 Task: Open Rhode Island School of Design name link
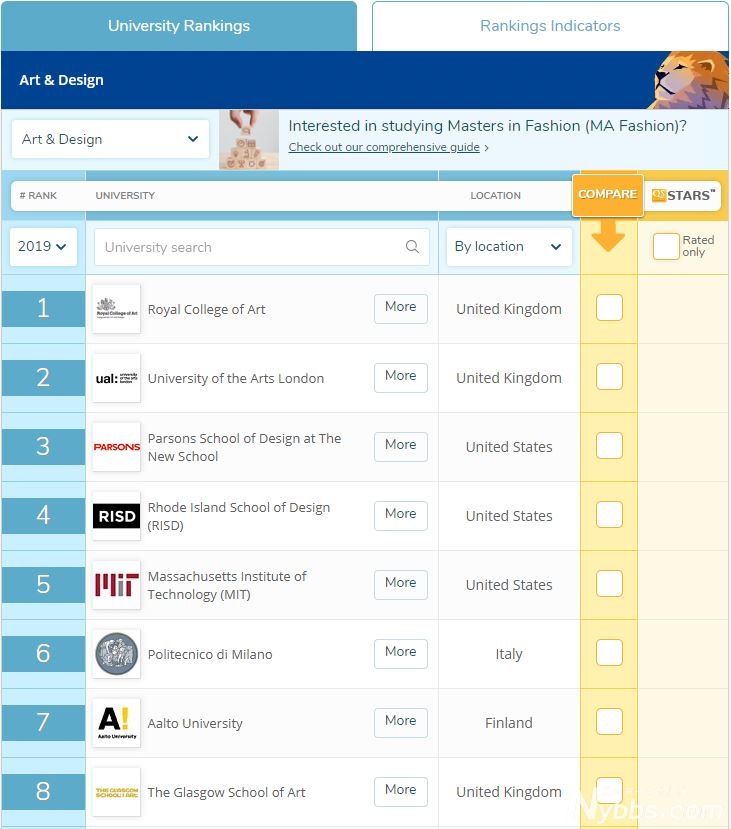[x=239, y=516]
